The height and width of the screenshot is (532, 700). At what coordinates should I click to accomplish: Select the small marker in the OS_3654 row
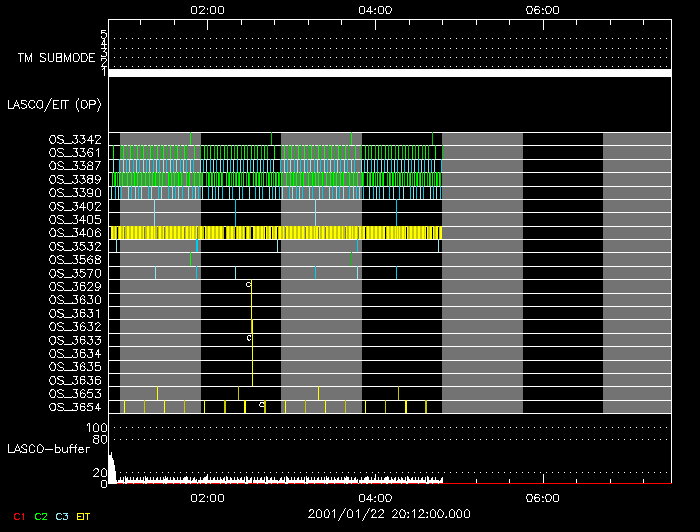pos(262,405)
